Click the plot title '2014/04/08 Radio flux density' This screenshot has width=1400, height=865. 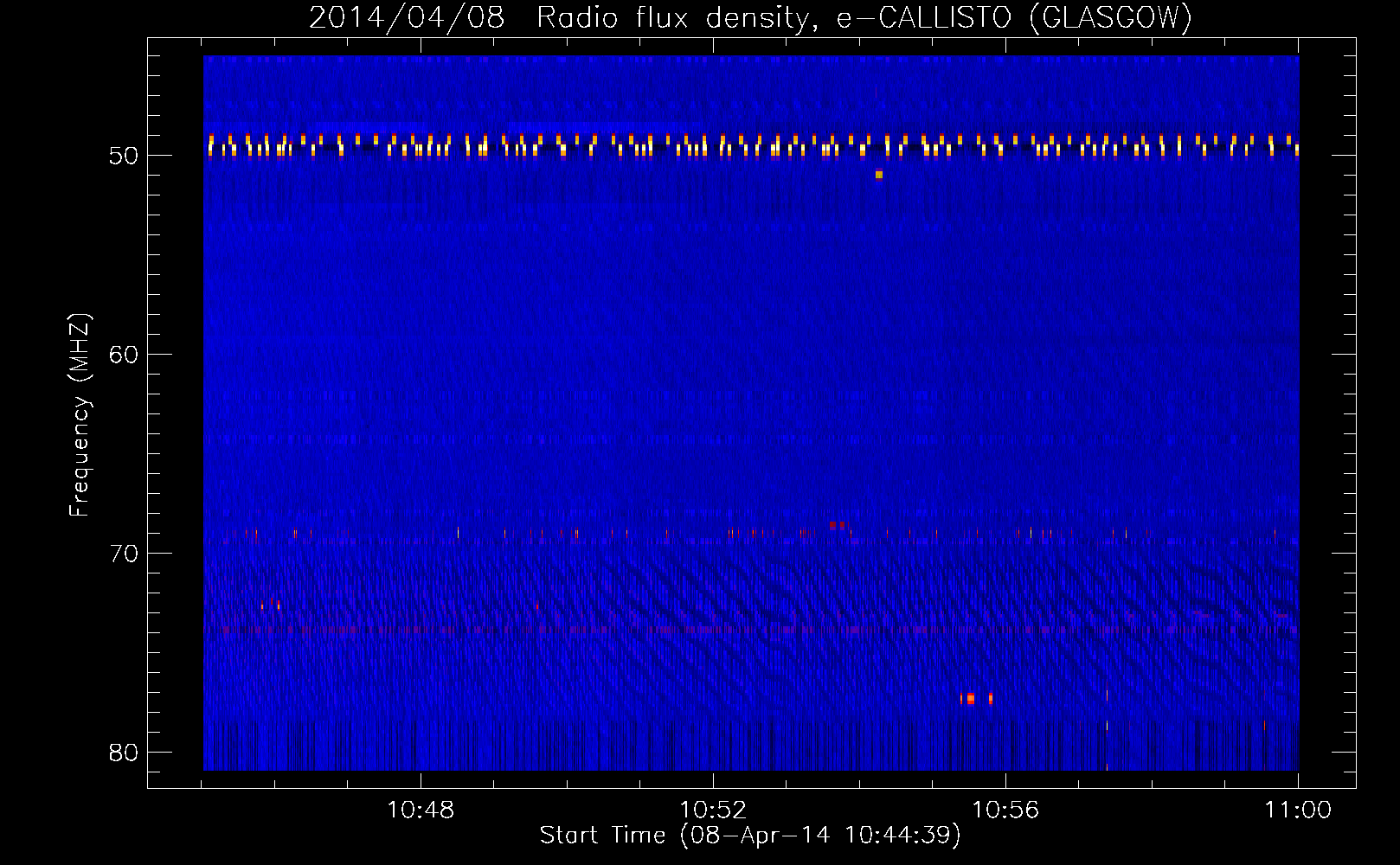[564, 18]
